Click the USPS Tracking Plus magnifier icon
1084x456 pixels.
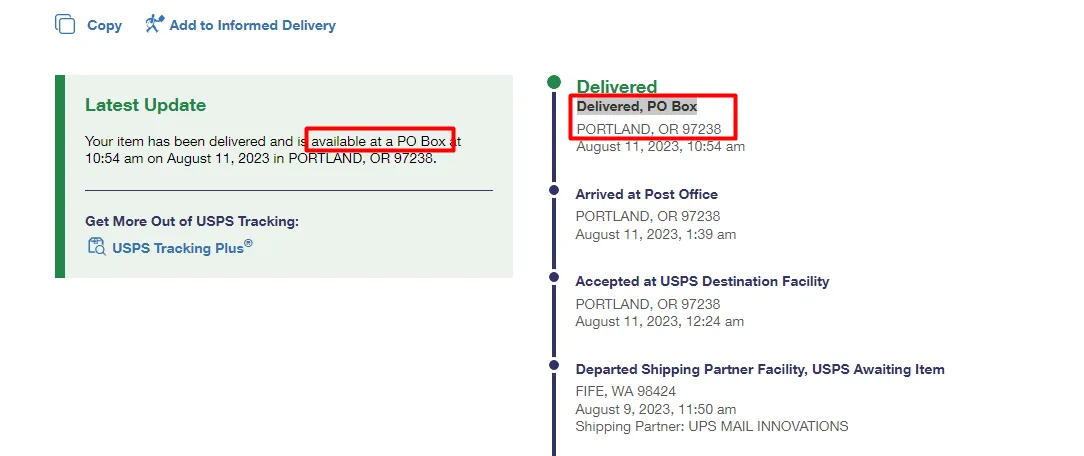(96, 247)
